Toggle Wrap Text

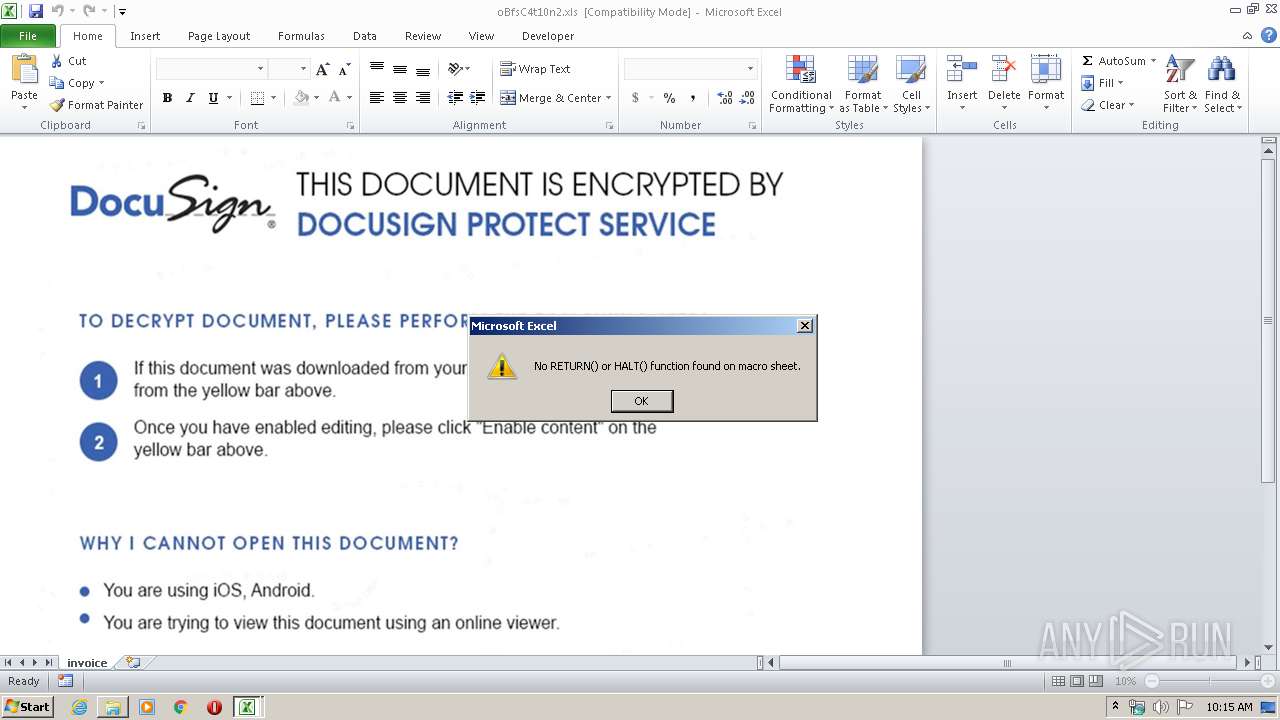[535, 69]
